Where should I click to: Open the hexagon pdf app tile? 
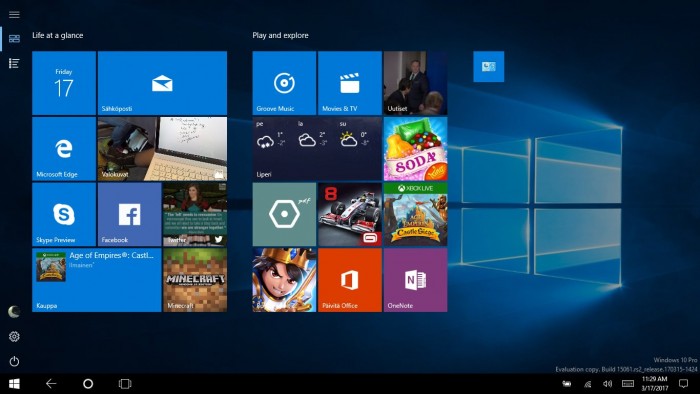click(284, 215)
